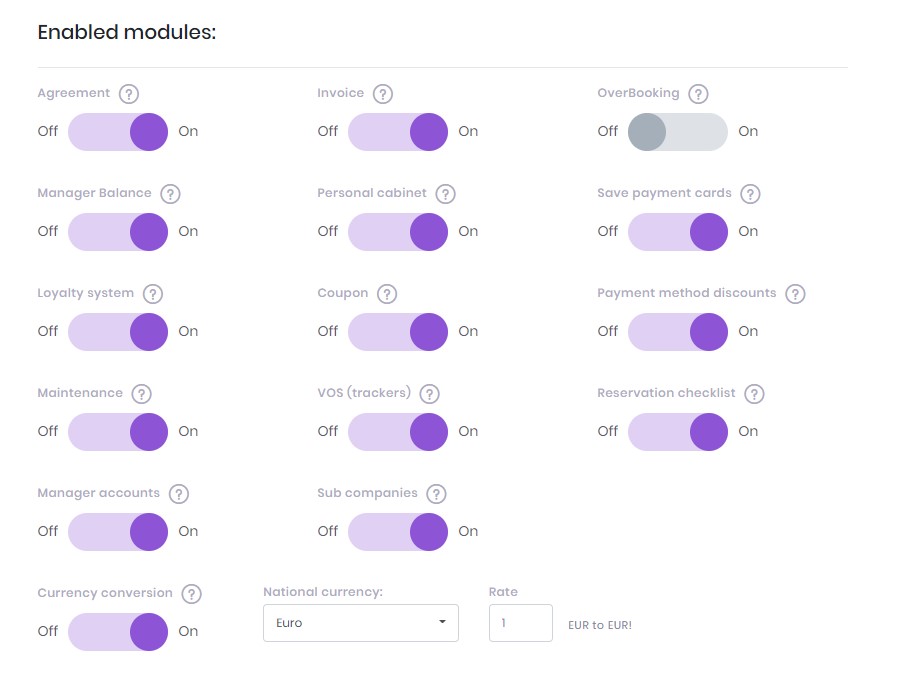Show help for Personal cabinet module
Viewport: 906px width, 682px height.
point(446,194)
